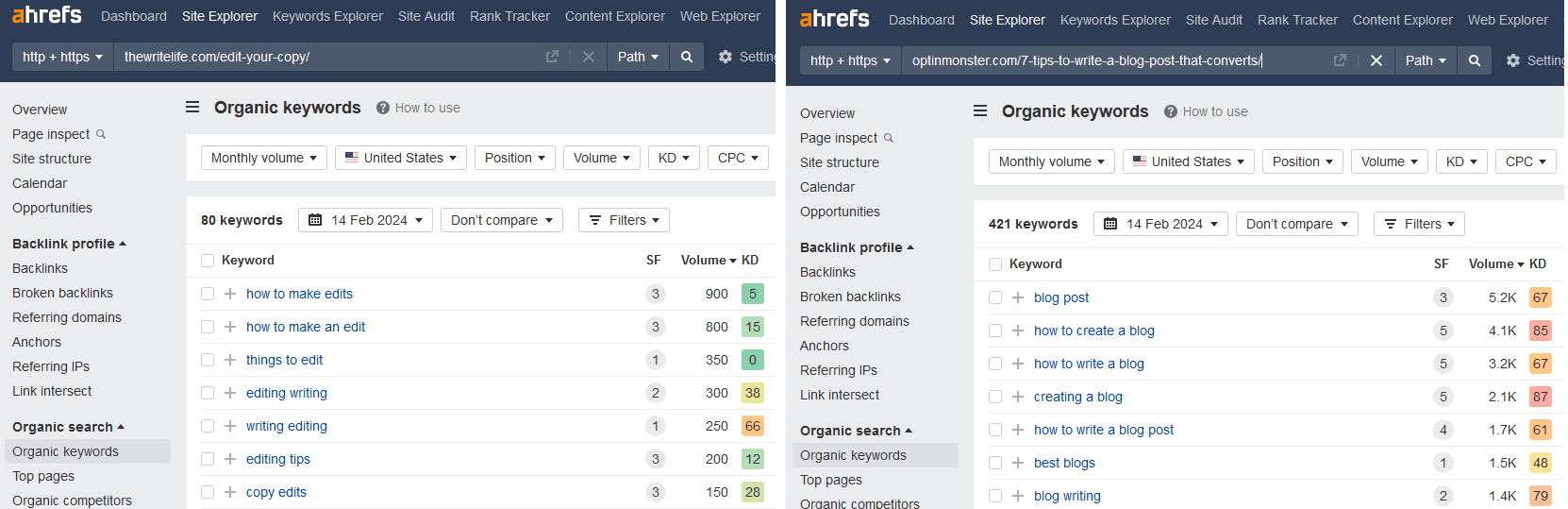The width and height of the screenshot is (1568, 509).
Task: Open external link icon in optinmonster URL bar
Action: tap(1340, 60)
